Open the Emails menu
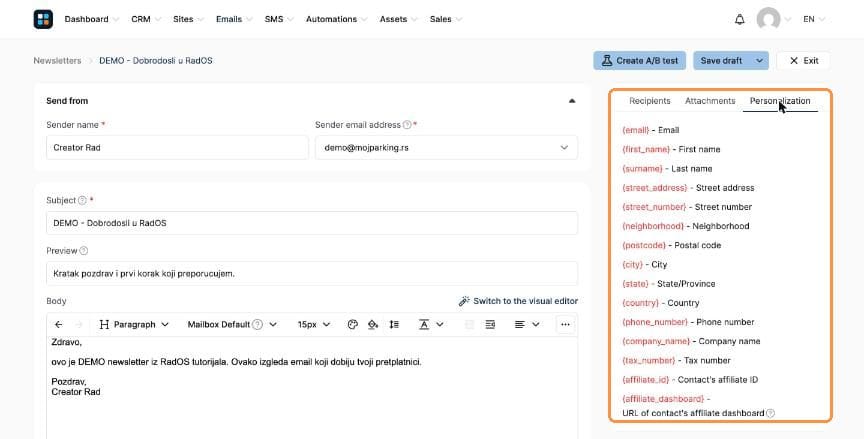Viewport: 864px width, 439px height. point(234,19)
